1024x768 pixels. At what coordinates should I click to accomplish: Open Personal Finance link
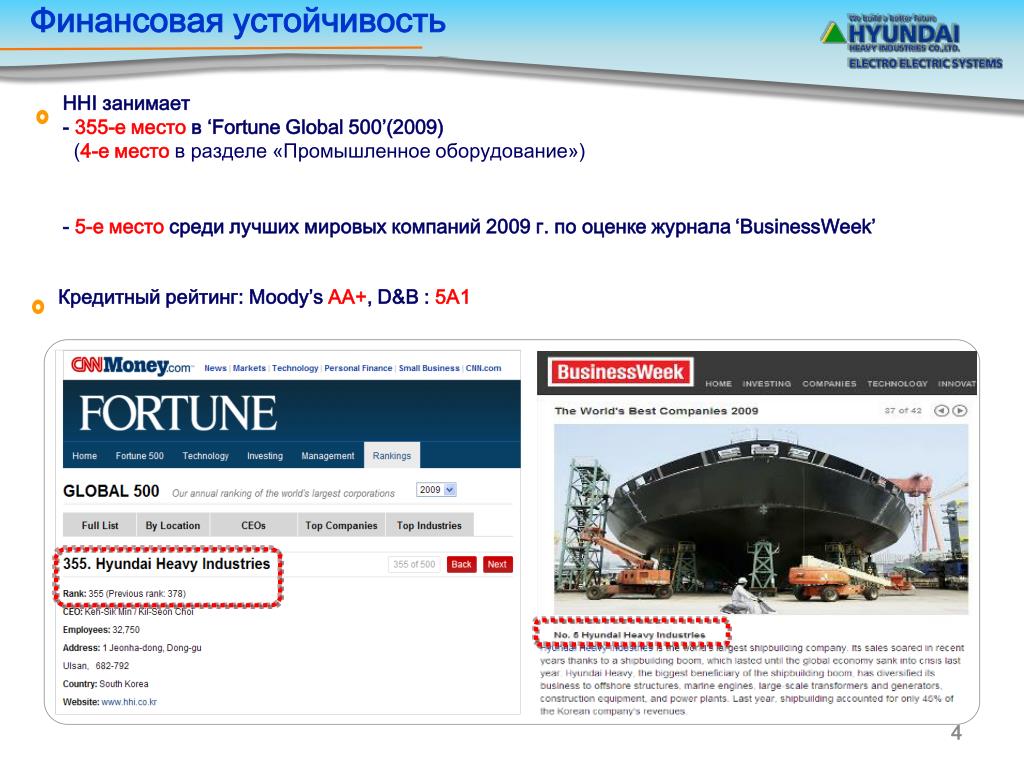[x=359, y=368]
